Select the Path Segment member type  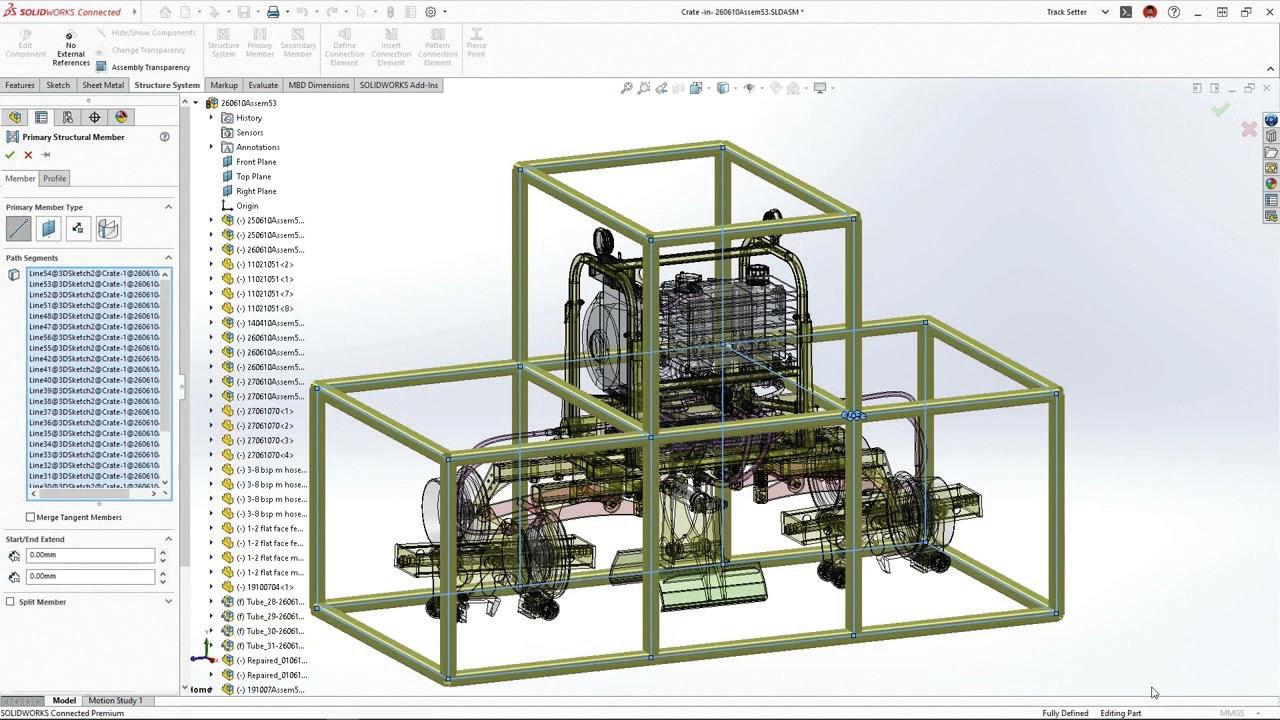[x=18, y=229]
